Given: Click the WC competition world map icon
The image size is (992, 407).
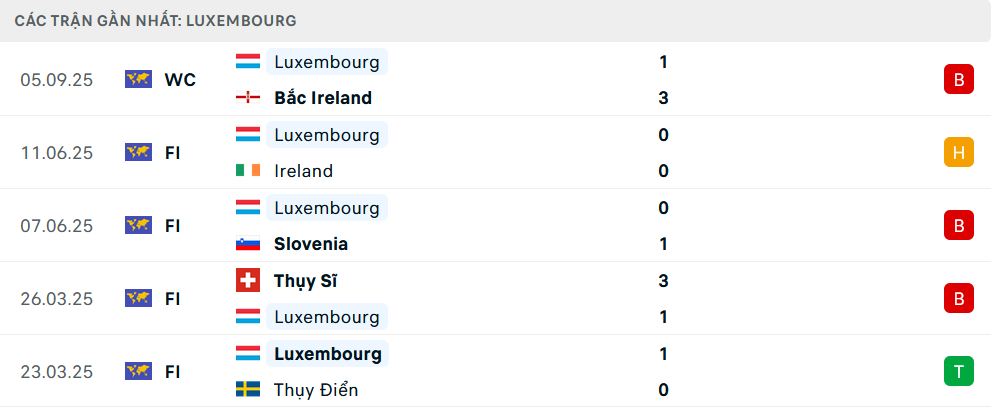Looking at the screenshot, I should (x=138, y=80).
